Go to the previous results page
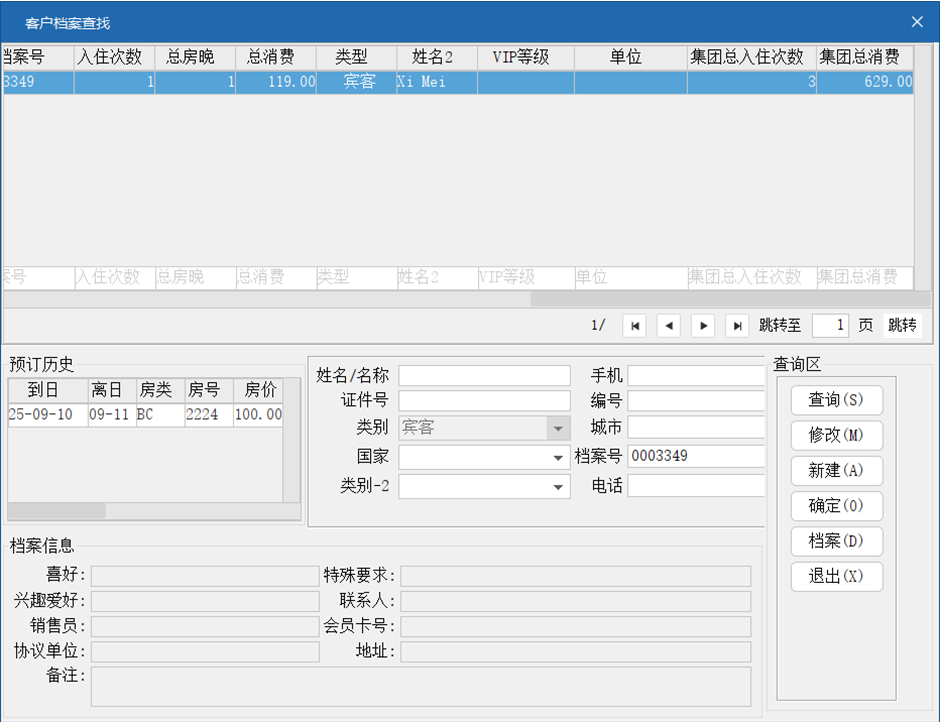Viewport: 940px width, 722px height. pyautogui.click(x=669, y=326)
